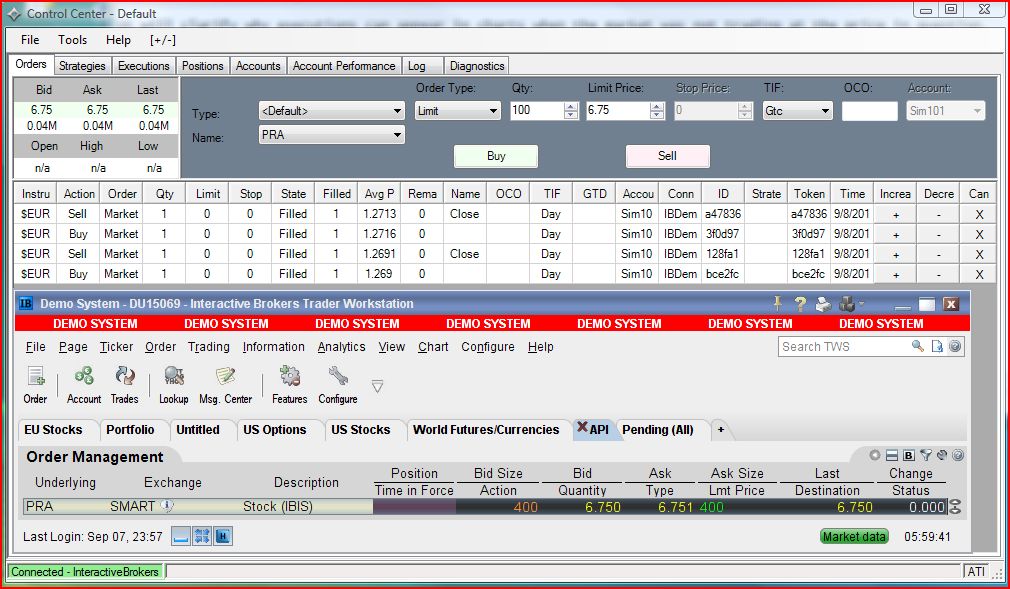Open the Trading menu in TWS
Screen dimensions: 1010x589
pos(209,347)
